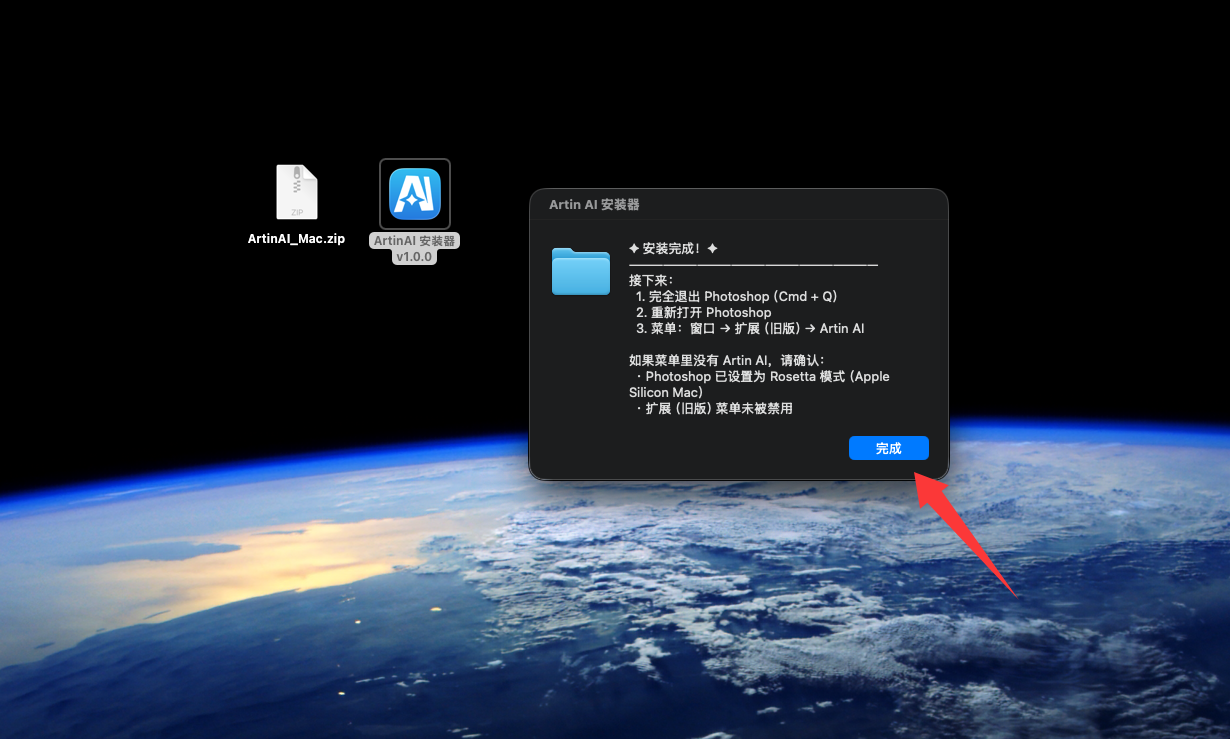Click the blue folder icon in dialog

pyautogui.click(x=581, y=271)
